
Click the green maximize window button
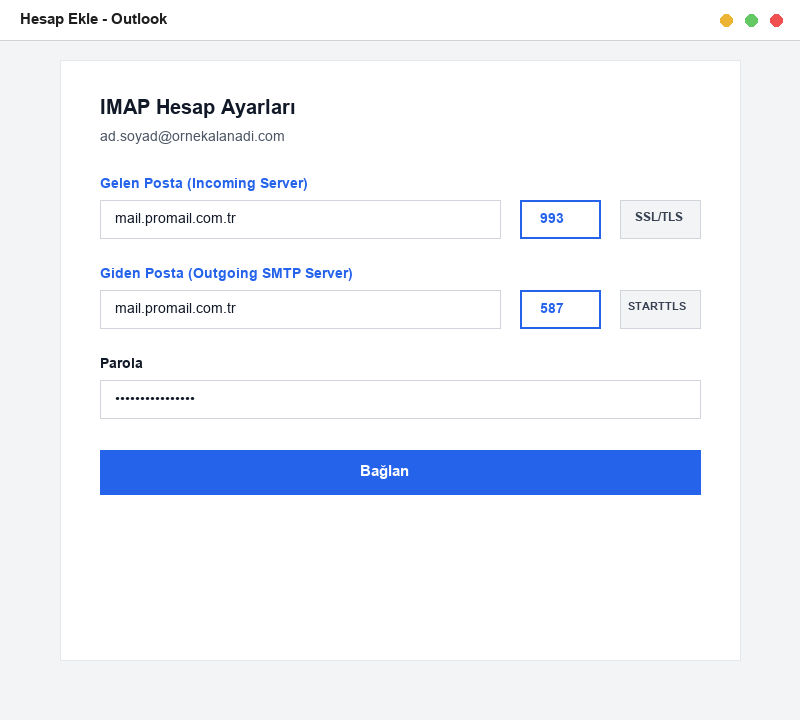751,20
